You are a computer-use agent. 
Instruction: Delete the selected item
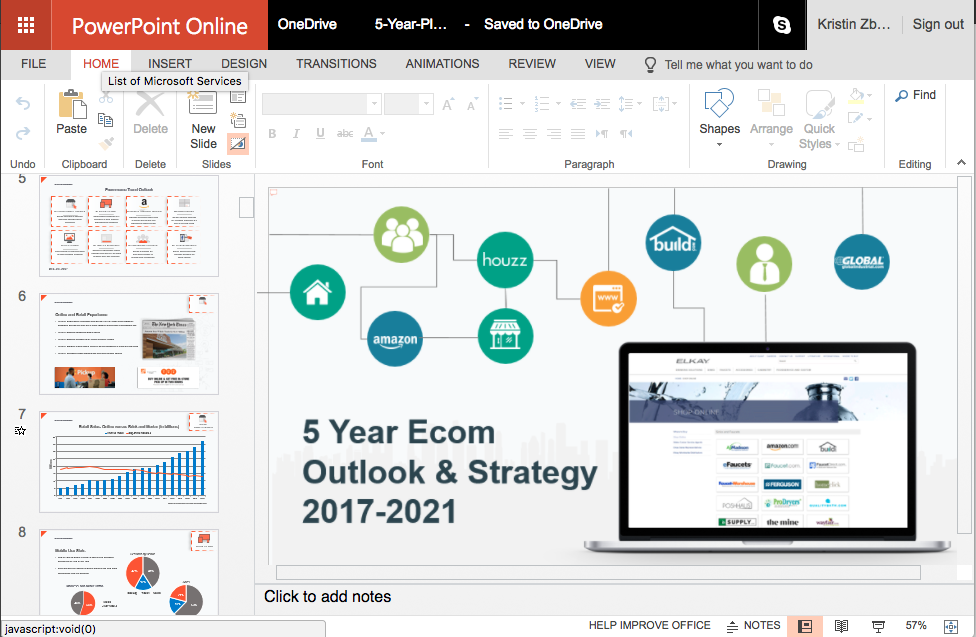(x=151, y=112)
